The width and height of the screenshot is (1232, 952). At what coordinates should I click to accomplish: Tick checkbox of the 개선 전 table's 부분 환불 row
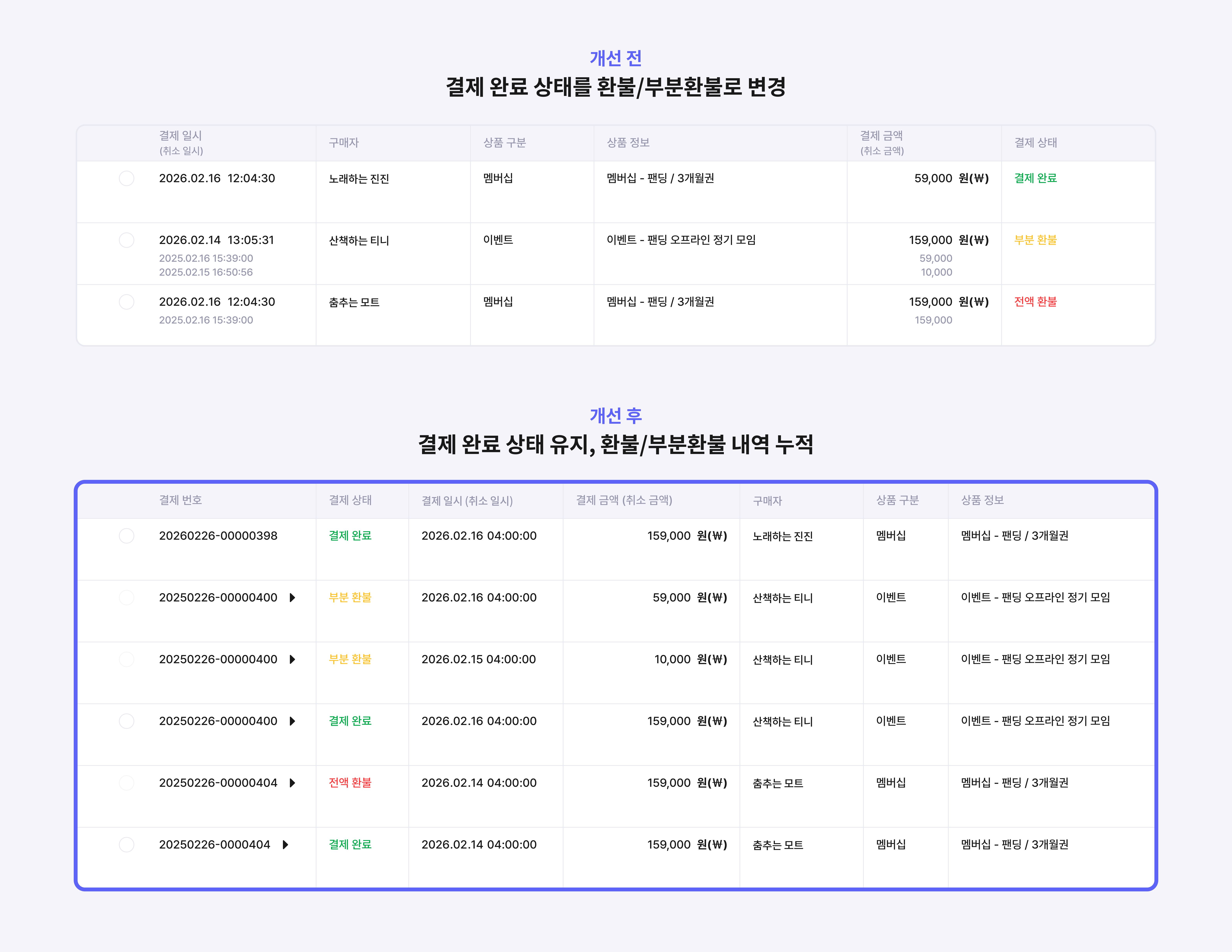click(x=126, y=240)
